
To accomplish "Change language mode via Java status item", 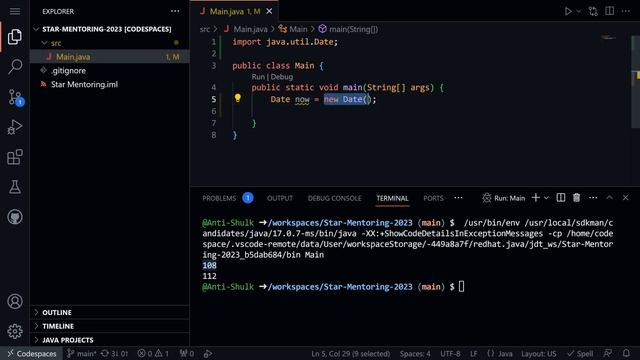I will tap(500, 353).
